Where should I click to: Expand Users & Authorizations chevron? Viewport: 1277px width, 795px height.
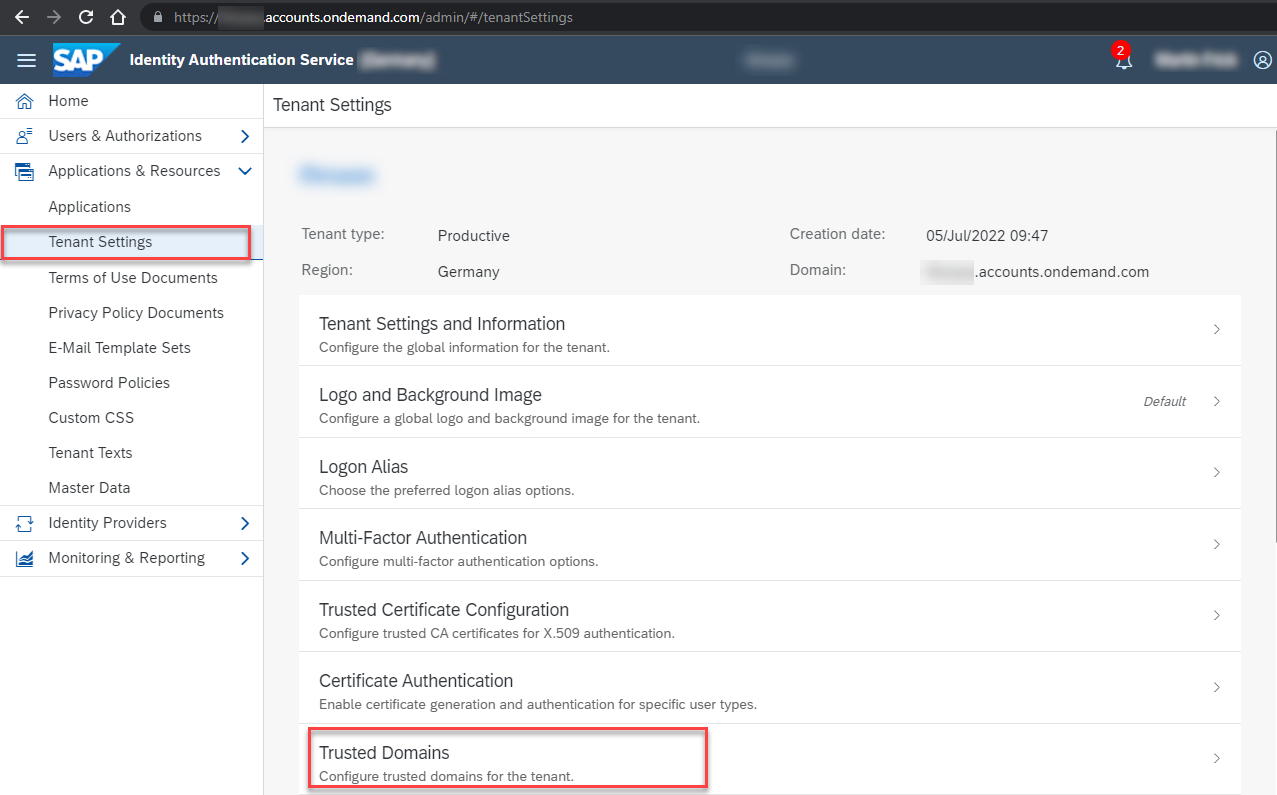[x=245, y=136]
